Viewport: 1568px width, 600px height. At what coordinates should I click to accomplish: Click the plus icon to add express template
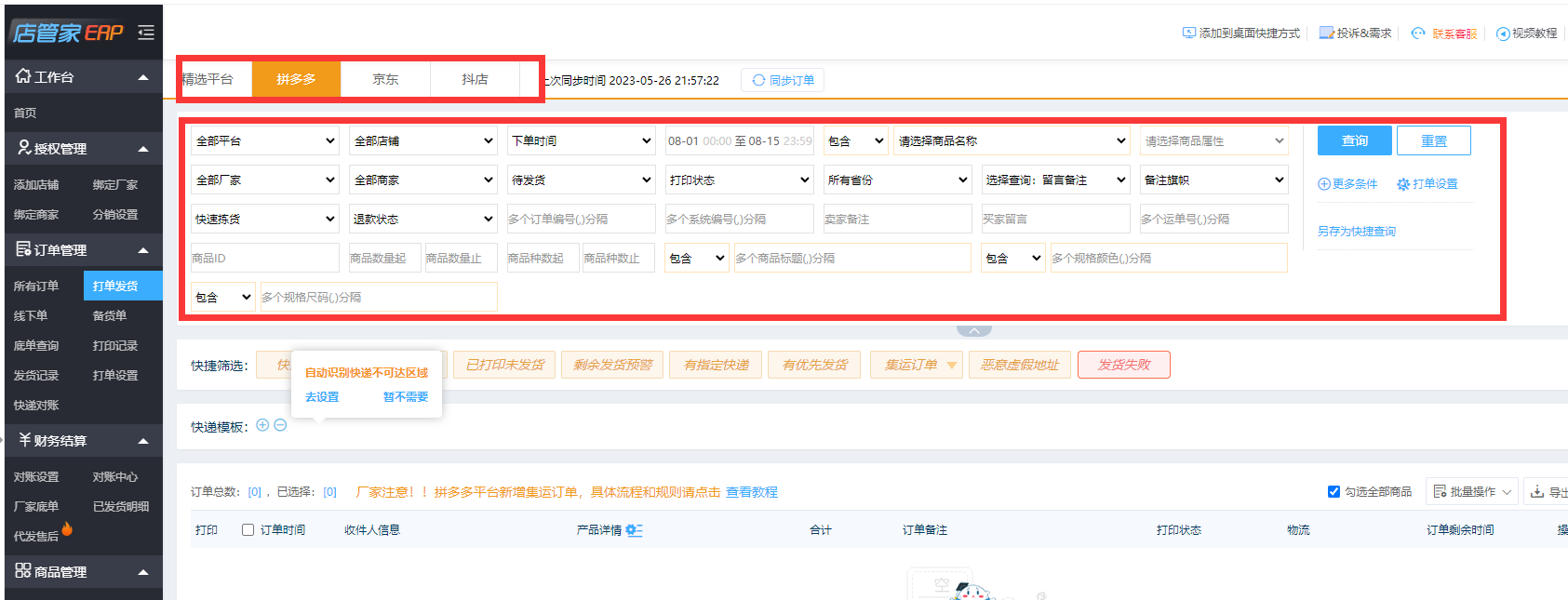coord(262,425)
